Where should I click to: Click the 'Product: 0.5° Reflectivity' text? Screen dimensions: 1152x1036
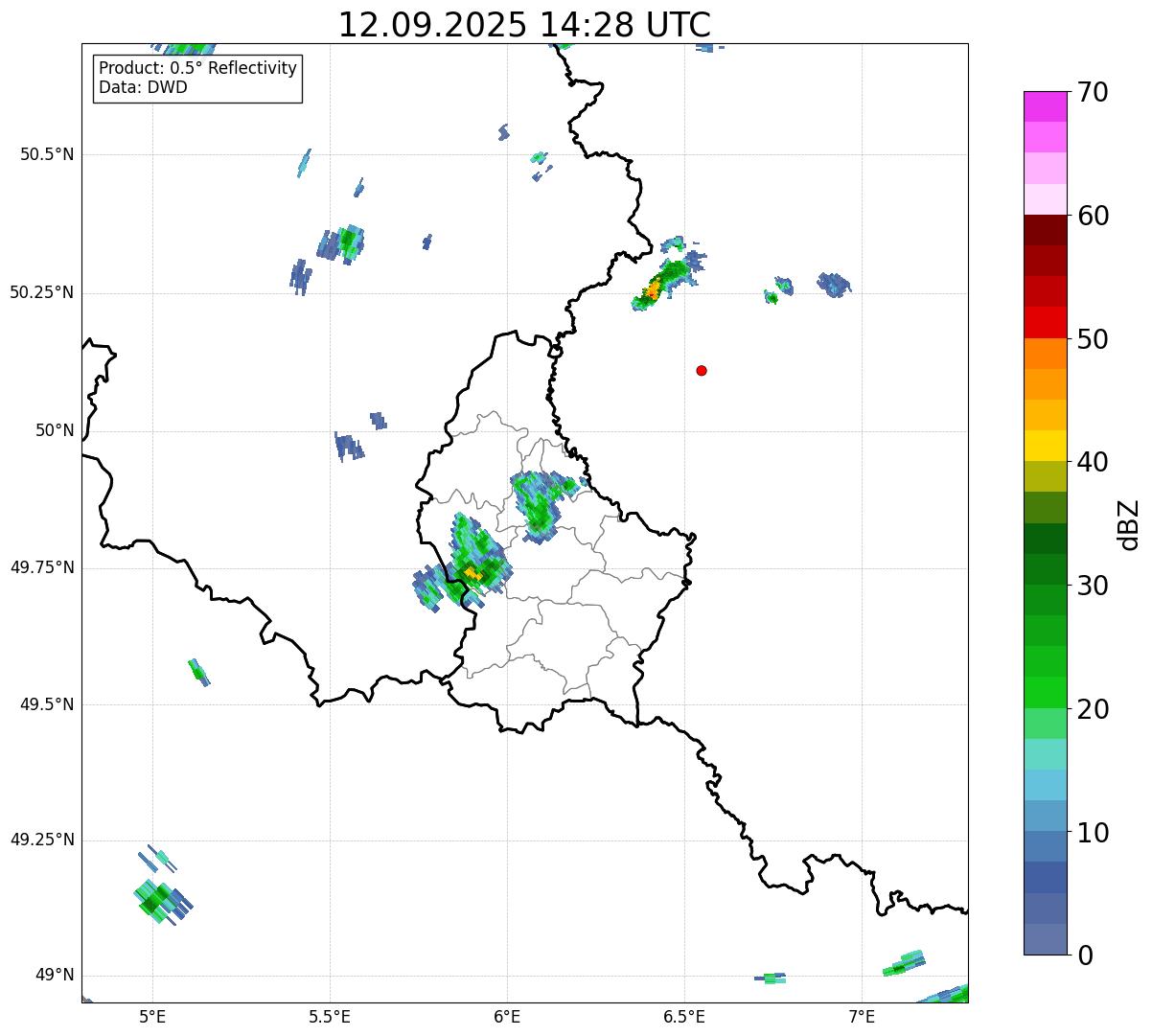[x=197, y=68]
